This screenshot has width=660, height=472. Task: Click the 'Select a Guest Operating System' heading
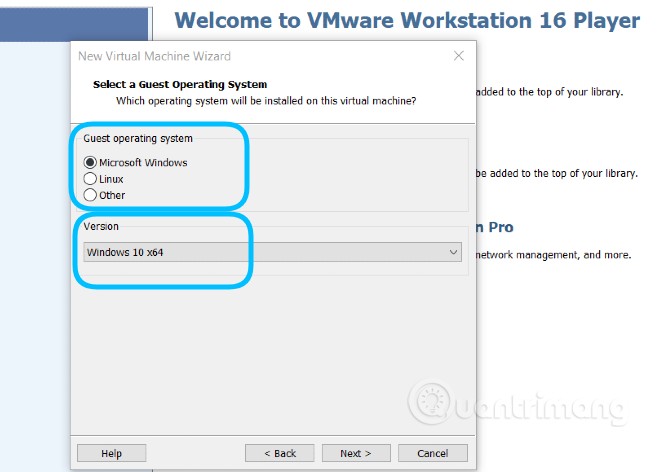point(180,85)
